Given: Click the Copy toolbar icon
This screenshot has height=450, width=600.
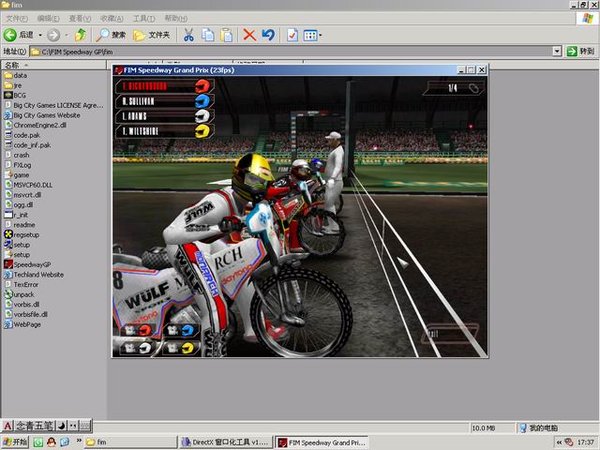Looking at the screenshot, I should click(x=208, y=35).
